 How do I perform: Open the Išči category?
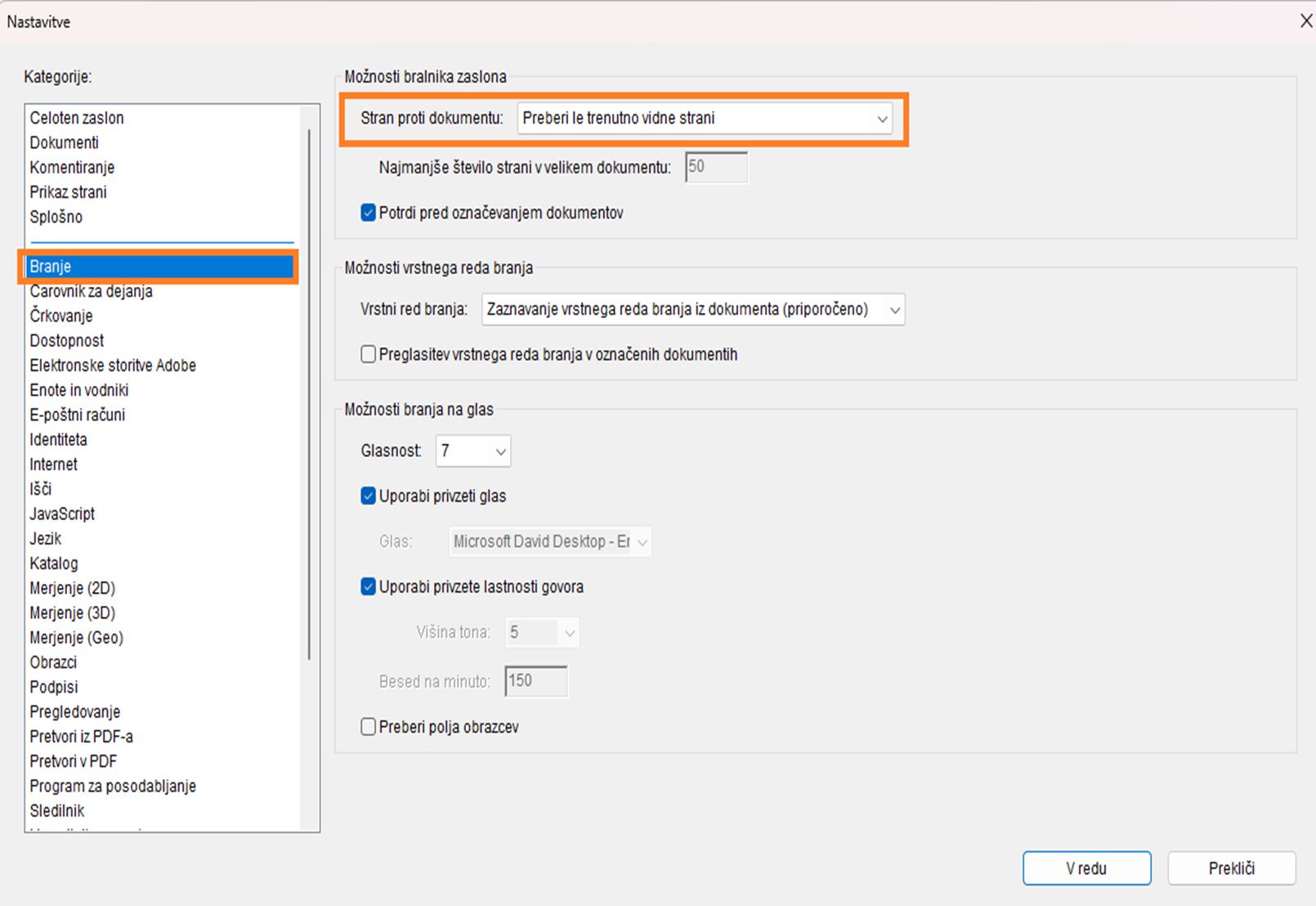[x=41, y=489]
